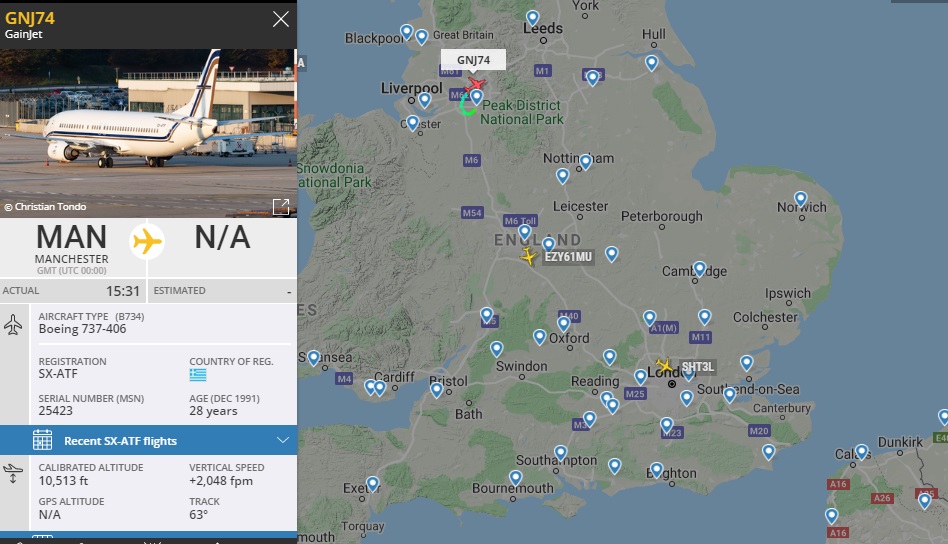Click the Christian Tondo photo credit

(x=45, y=207)
